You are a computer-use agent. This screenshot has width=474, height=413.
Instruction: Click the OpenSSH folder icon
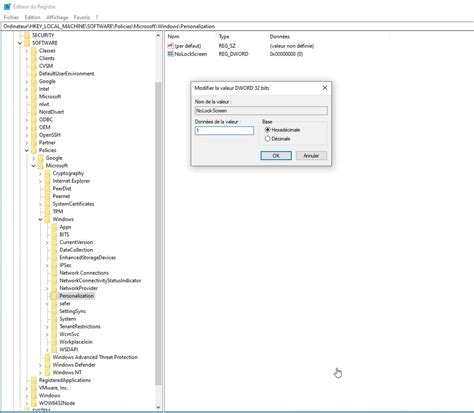pos(34,135)
